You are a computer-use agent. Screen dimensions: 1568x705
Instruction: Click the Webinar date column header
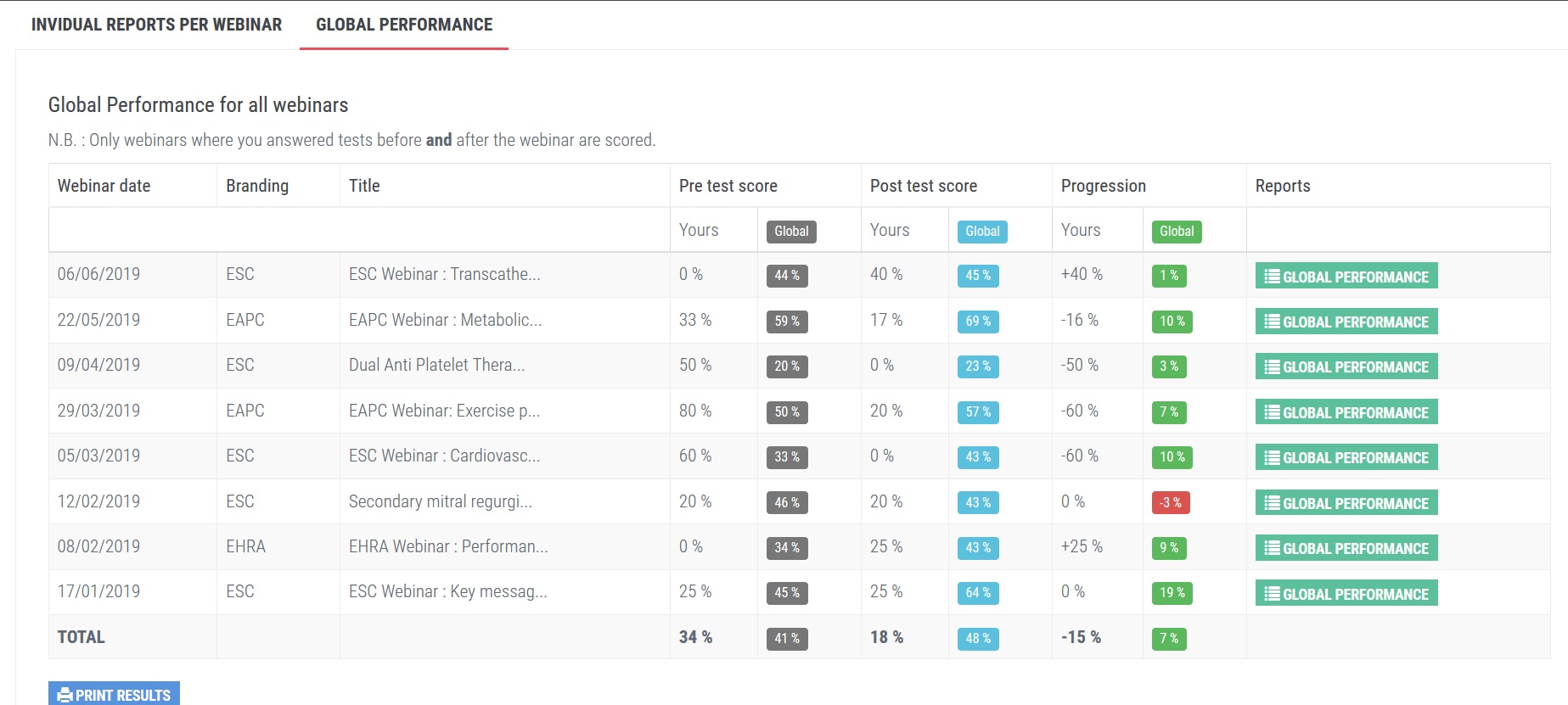click(x=104, y=186)
